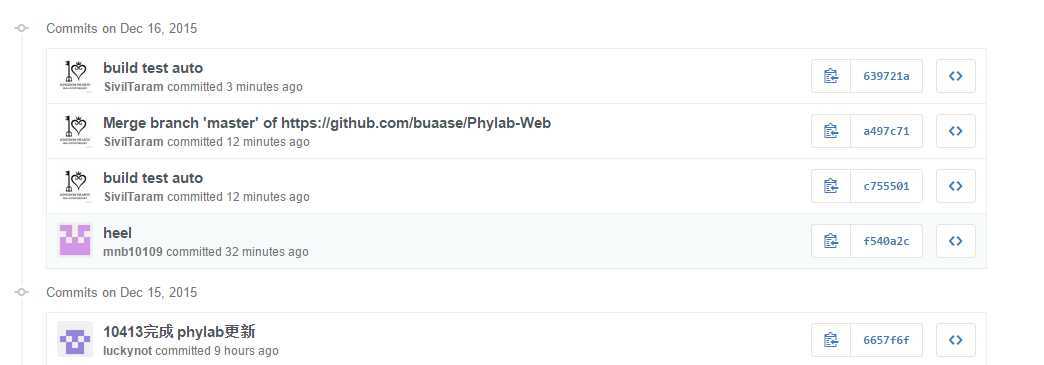The image size is (1044, 365).
Task: Click the purple mnb10109 avatar thumbnail
Action: click(x=75, y=240)
